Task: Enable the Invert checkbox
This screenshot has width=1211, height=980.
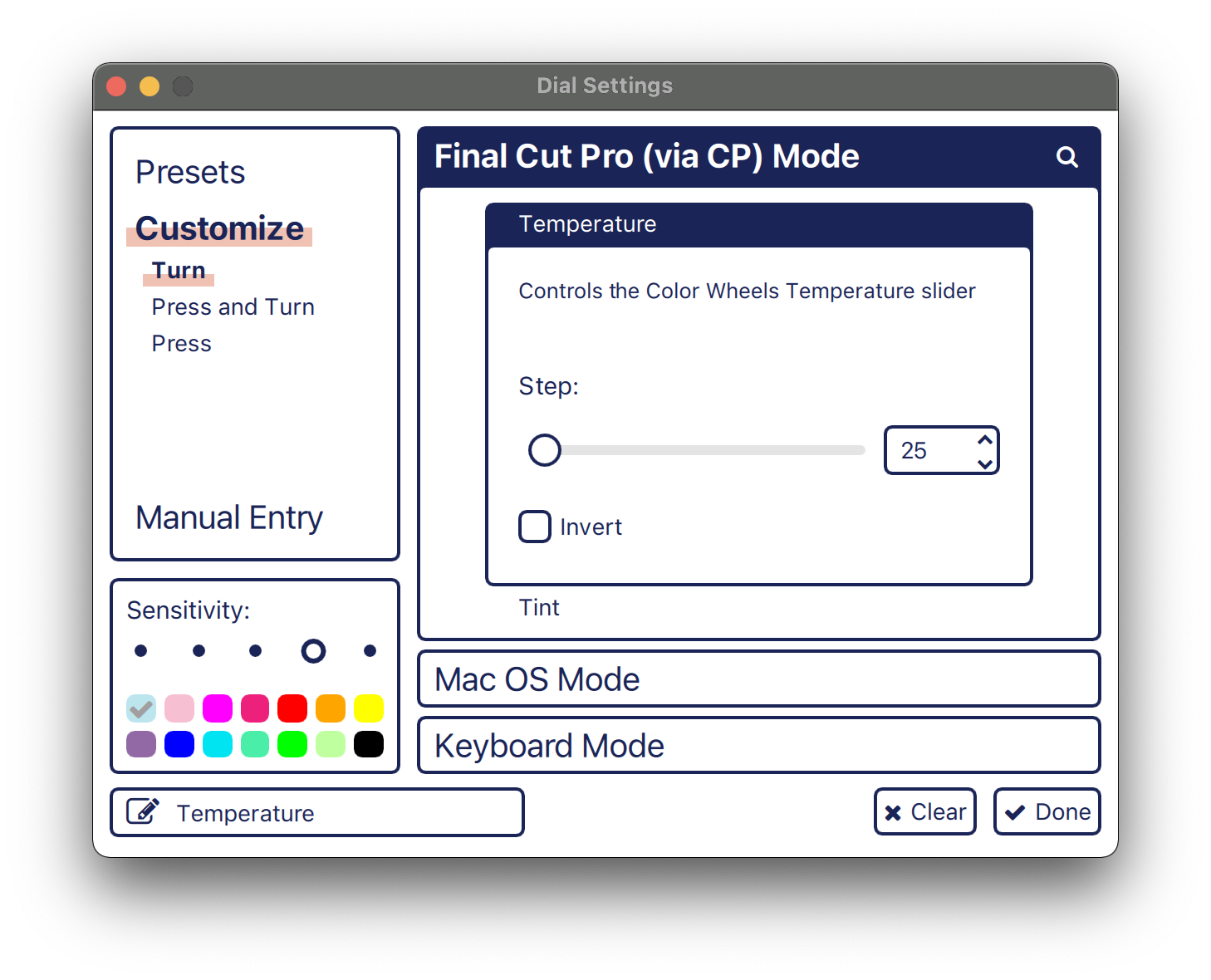Action: point(535,527)
